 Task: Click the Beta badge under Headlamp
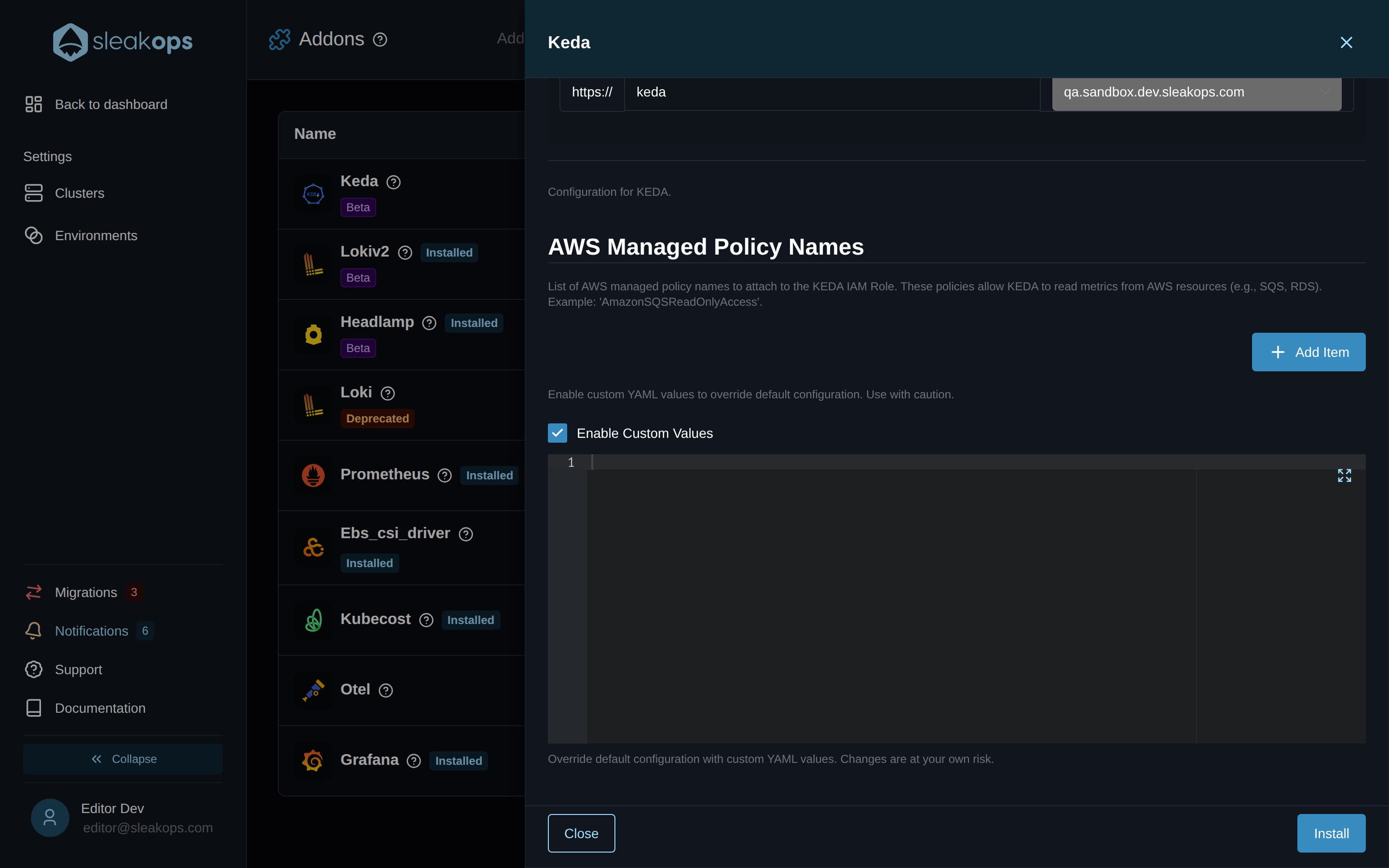coord(358,348)
